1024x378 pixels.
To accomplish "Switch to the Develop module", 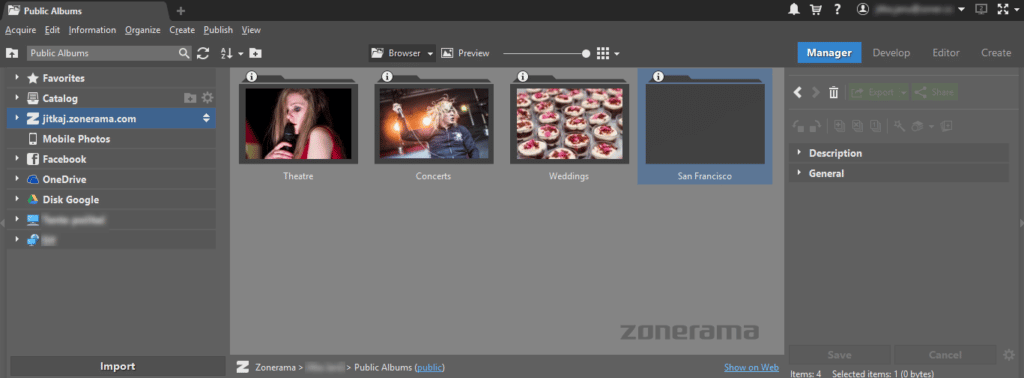I will [x=891, y=53].
